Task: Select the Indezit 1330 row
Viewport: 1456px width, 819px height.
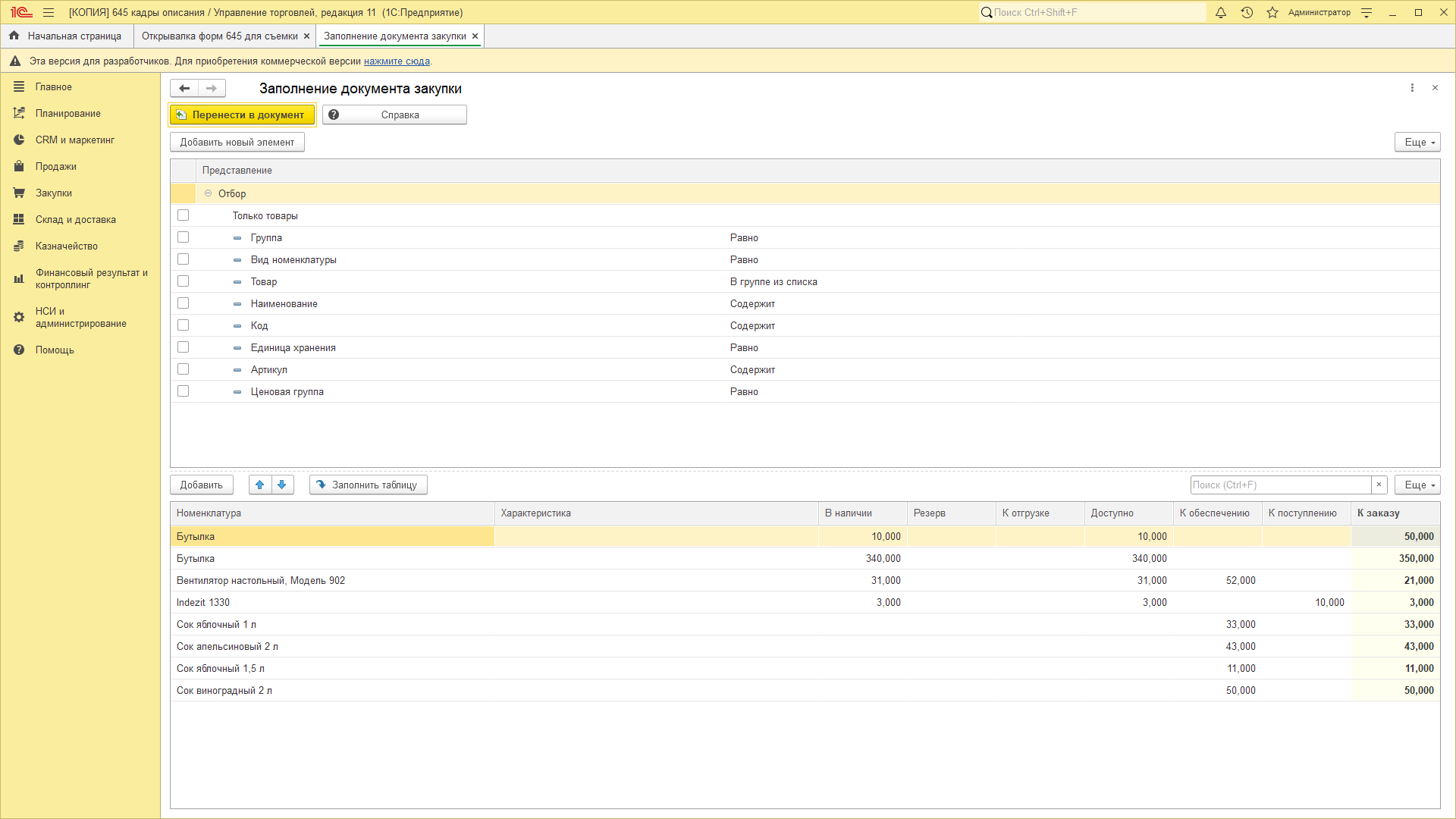Action: pyautogui.click(x=805, y=602)
